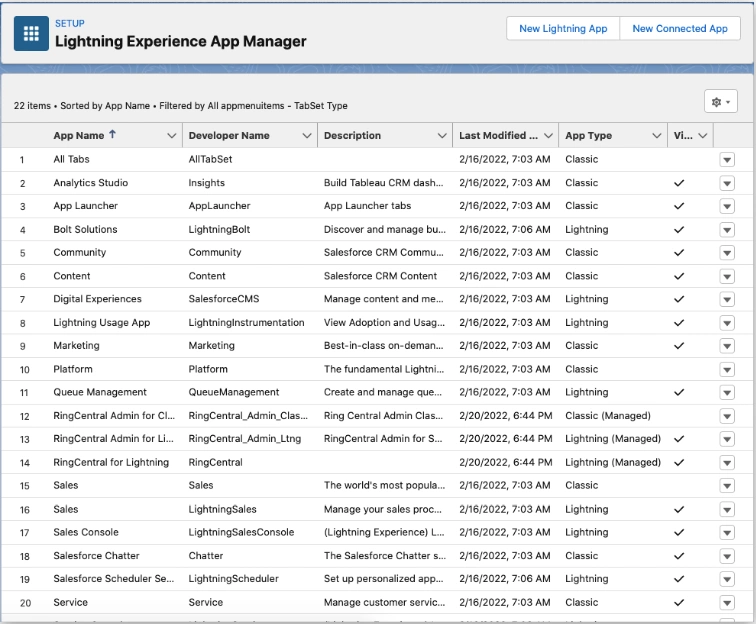Click New Connected App button
Viewport: 756px width, 624px height.
pos(680,28)
